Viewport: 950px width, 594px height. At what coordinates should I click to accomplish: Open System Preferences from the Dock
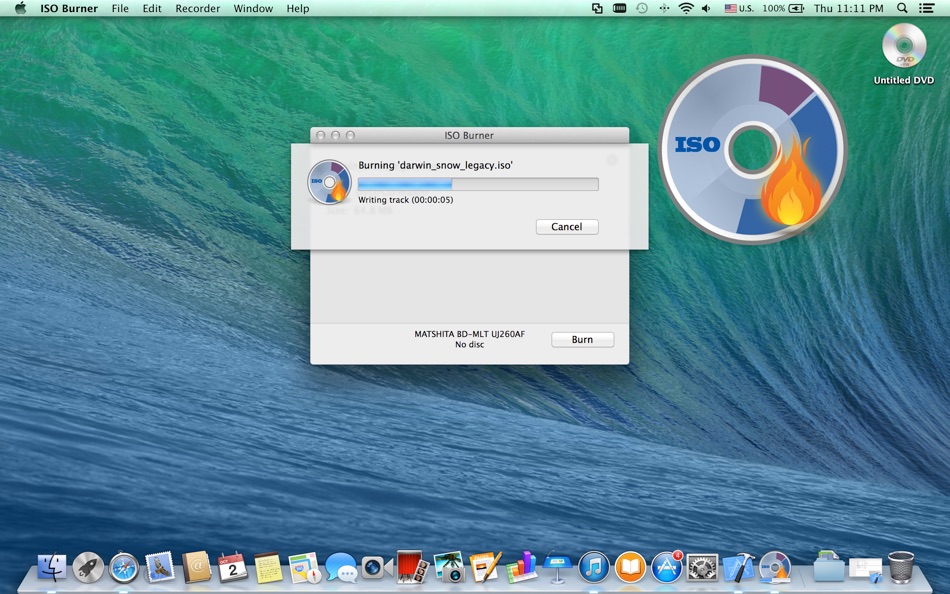[x=702, y=567]
